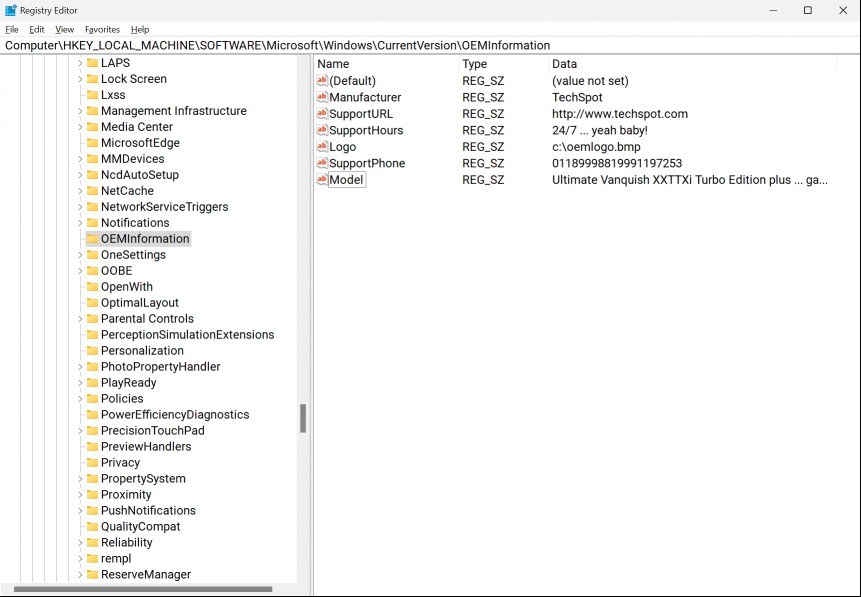Viewport: 861px width, 597px height.
Task: Click the tree pane horizontal scrollbar thumb
Action: (143, 589)
